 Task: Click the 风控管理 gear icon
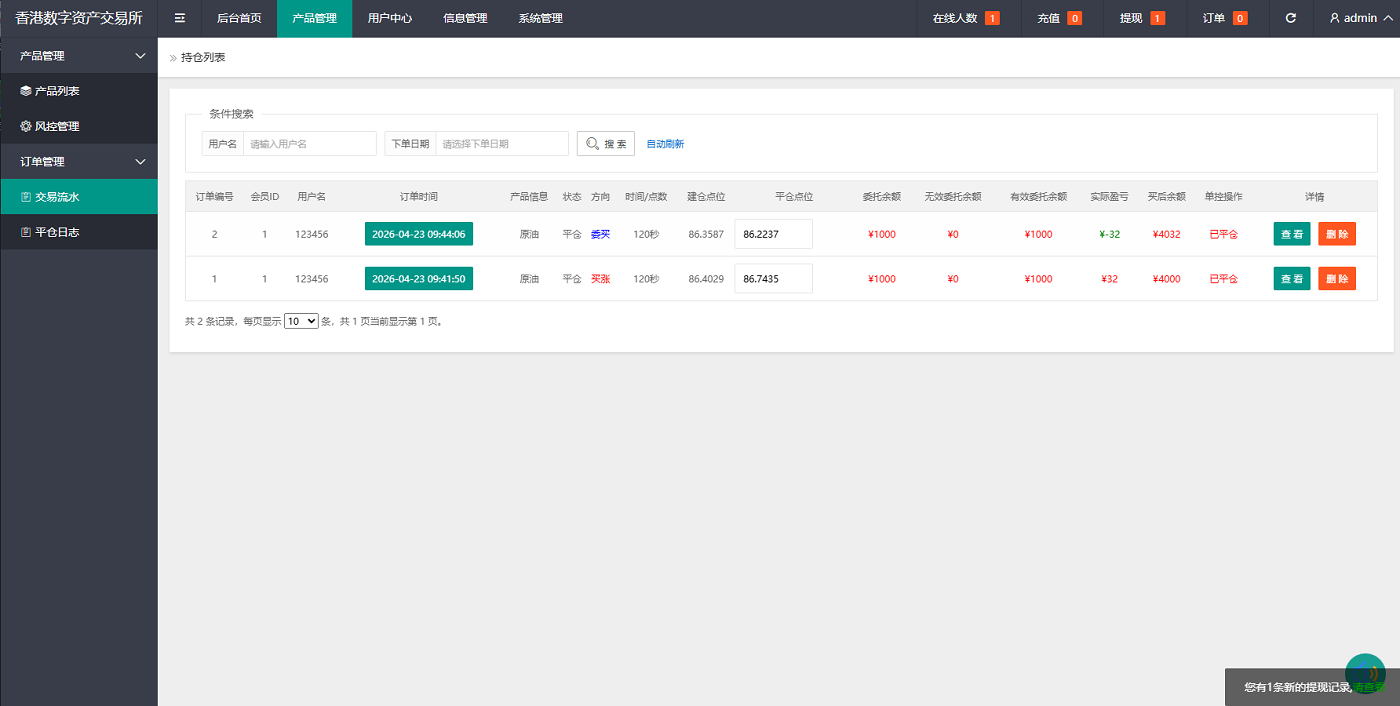pyautogui.click(x=26, y=126)
